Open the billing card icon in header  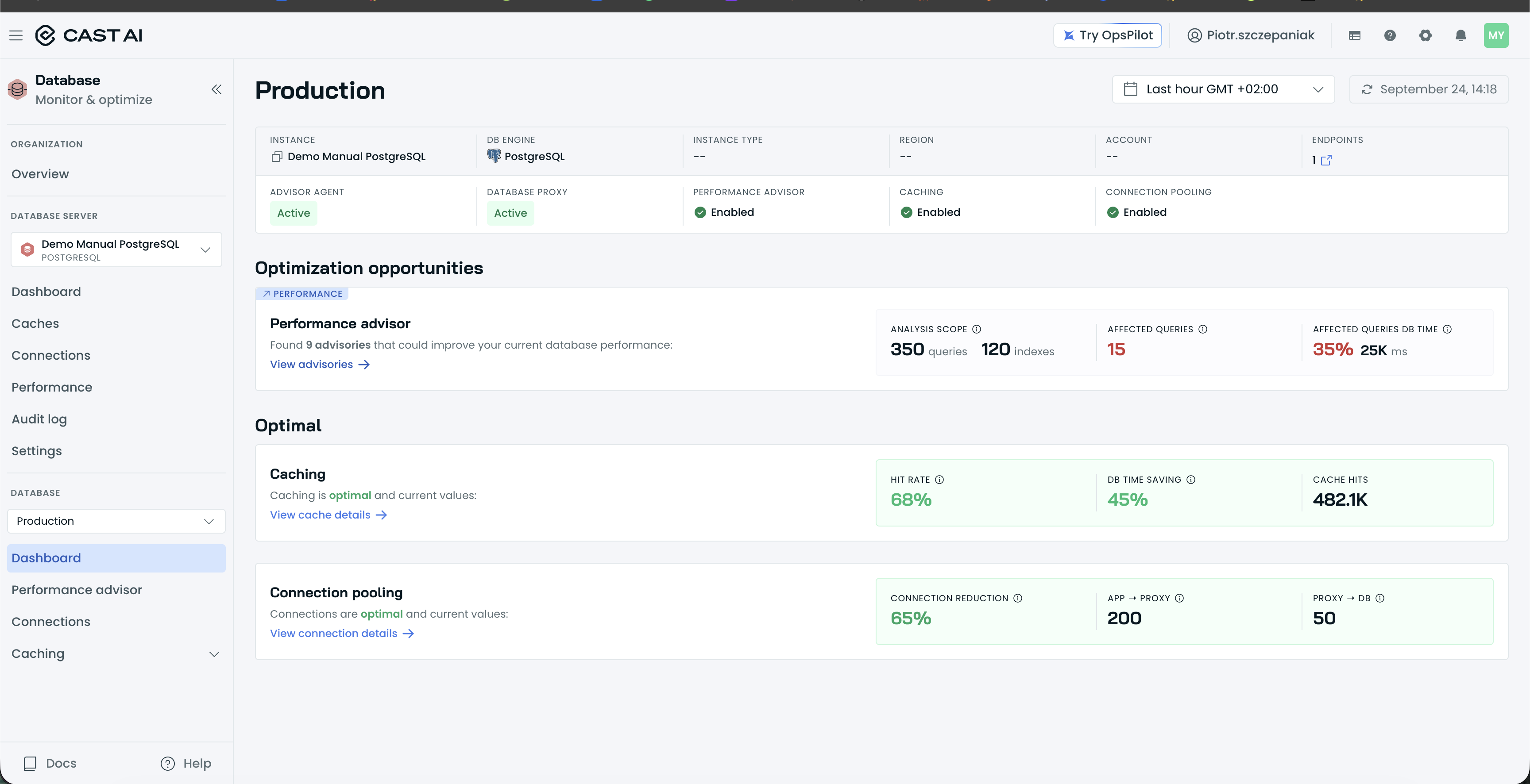pos(1355,35)
